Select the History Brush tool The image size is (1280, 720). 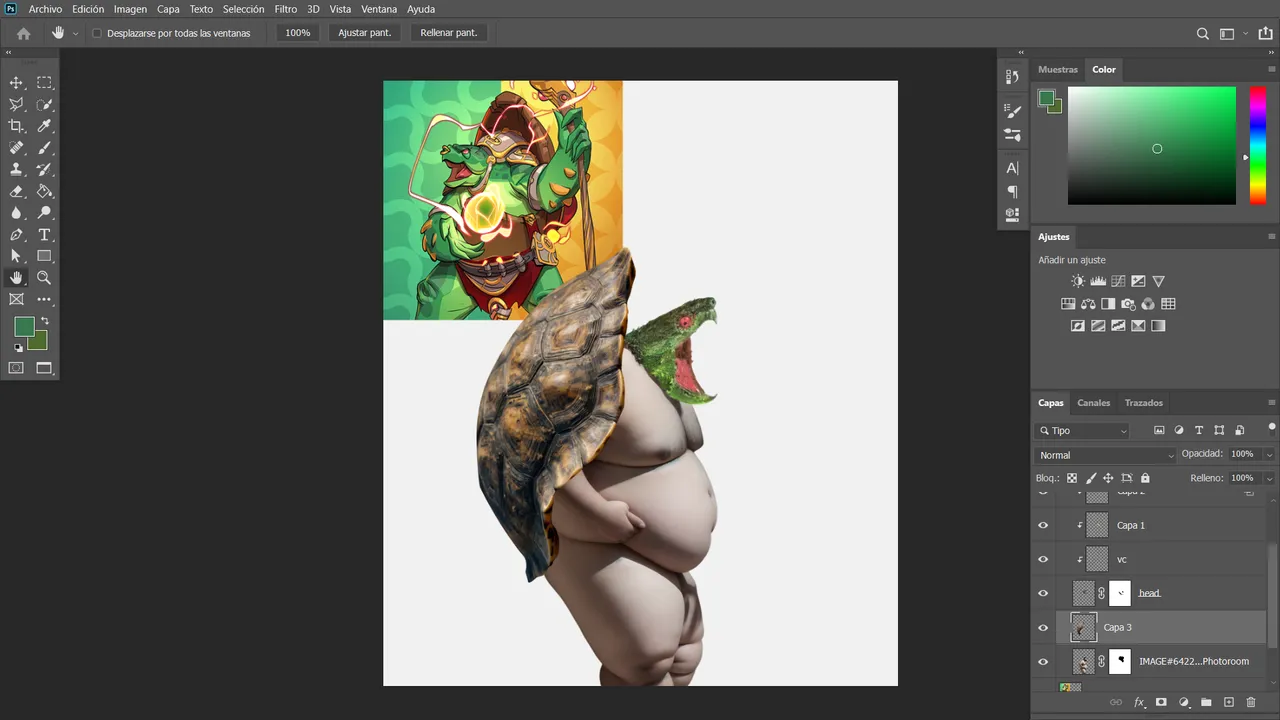(x=44, y=170)
